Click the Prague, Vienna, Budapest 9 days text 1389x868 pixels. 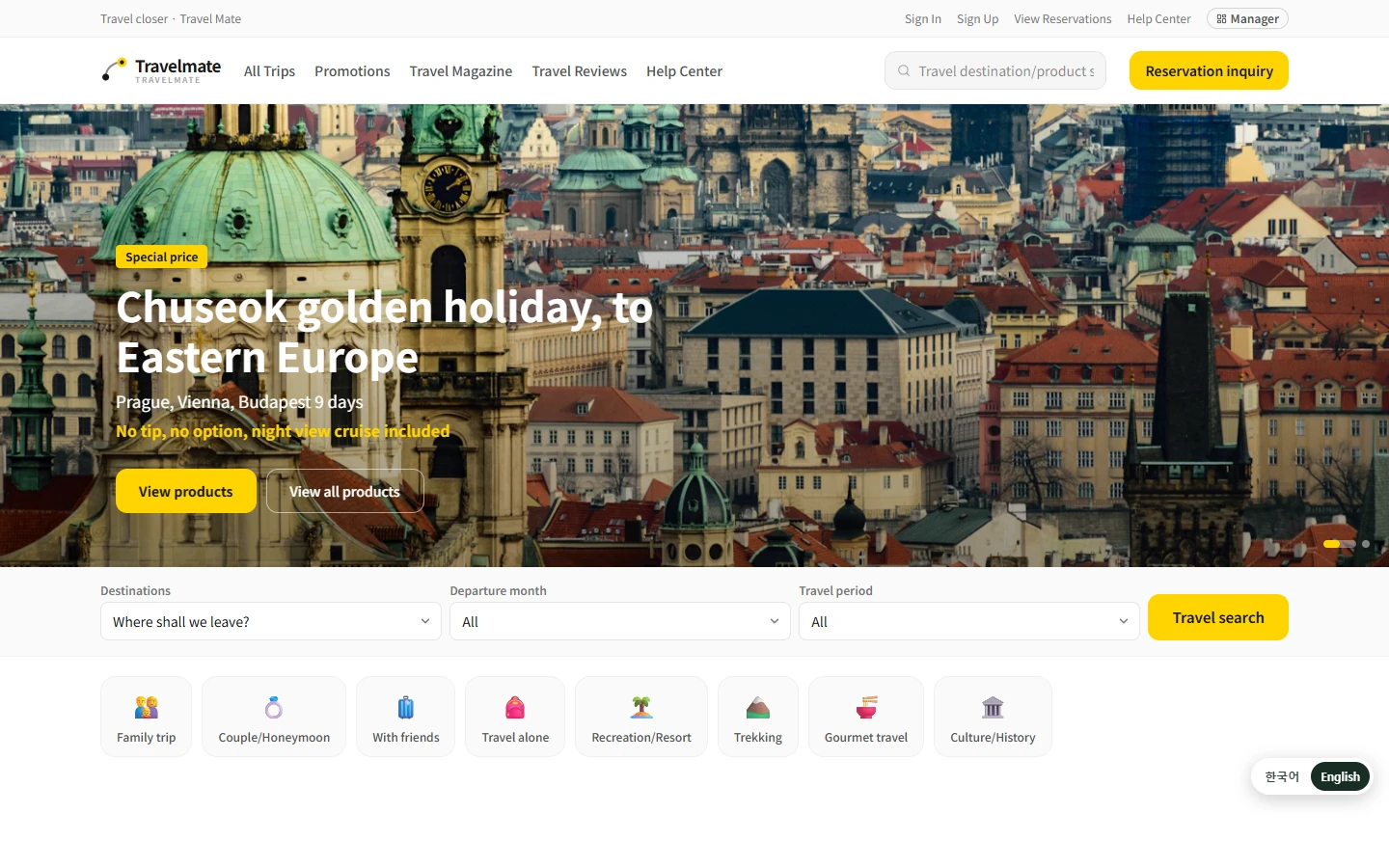[239, 401]
